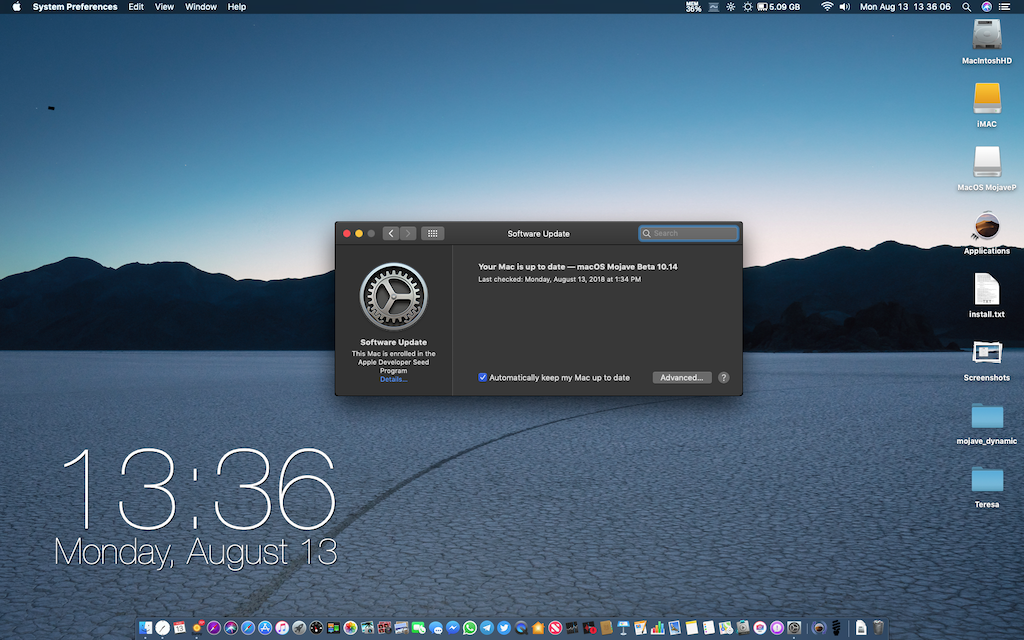Focus the Search field in Software Update window
The height and width of the screenshot is (640, 1024).
tap(689, 233)
